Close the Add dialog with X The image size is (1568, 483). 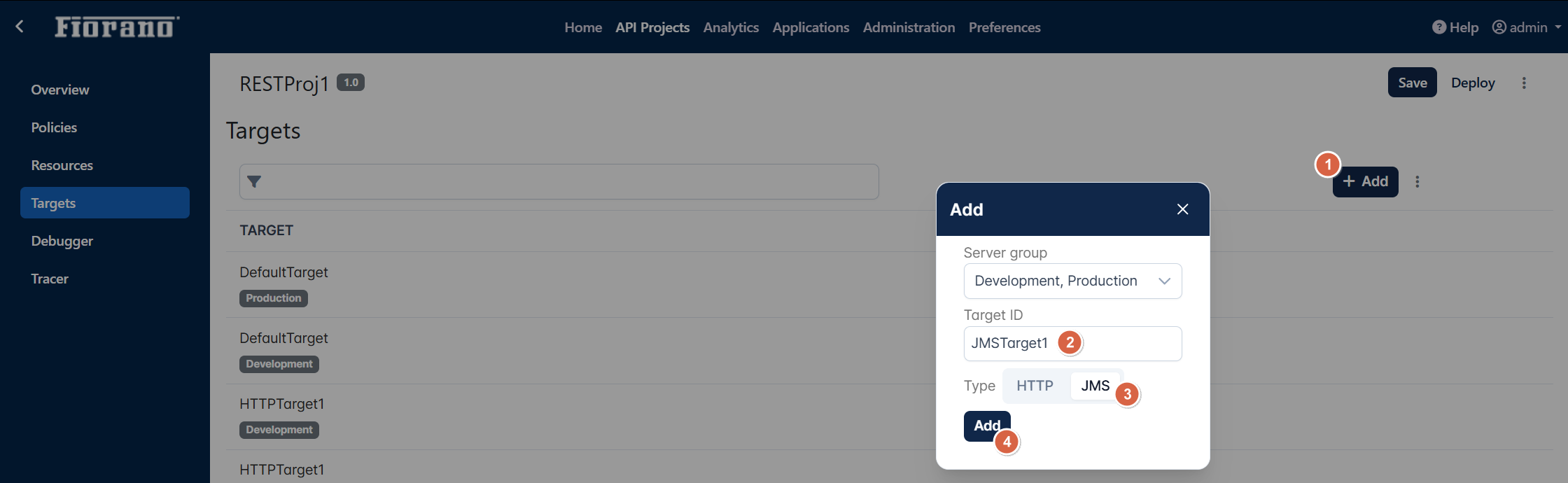click(1183, 209)
